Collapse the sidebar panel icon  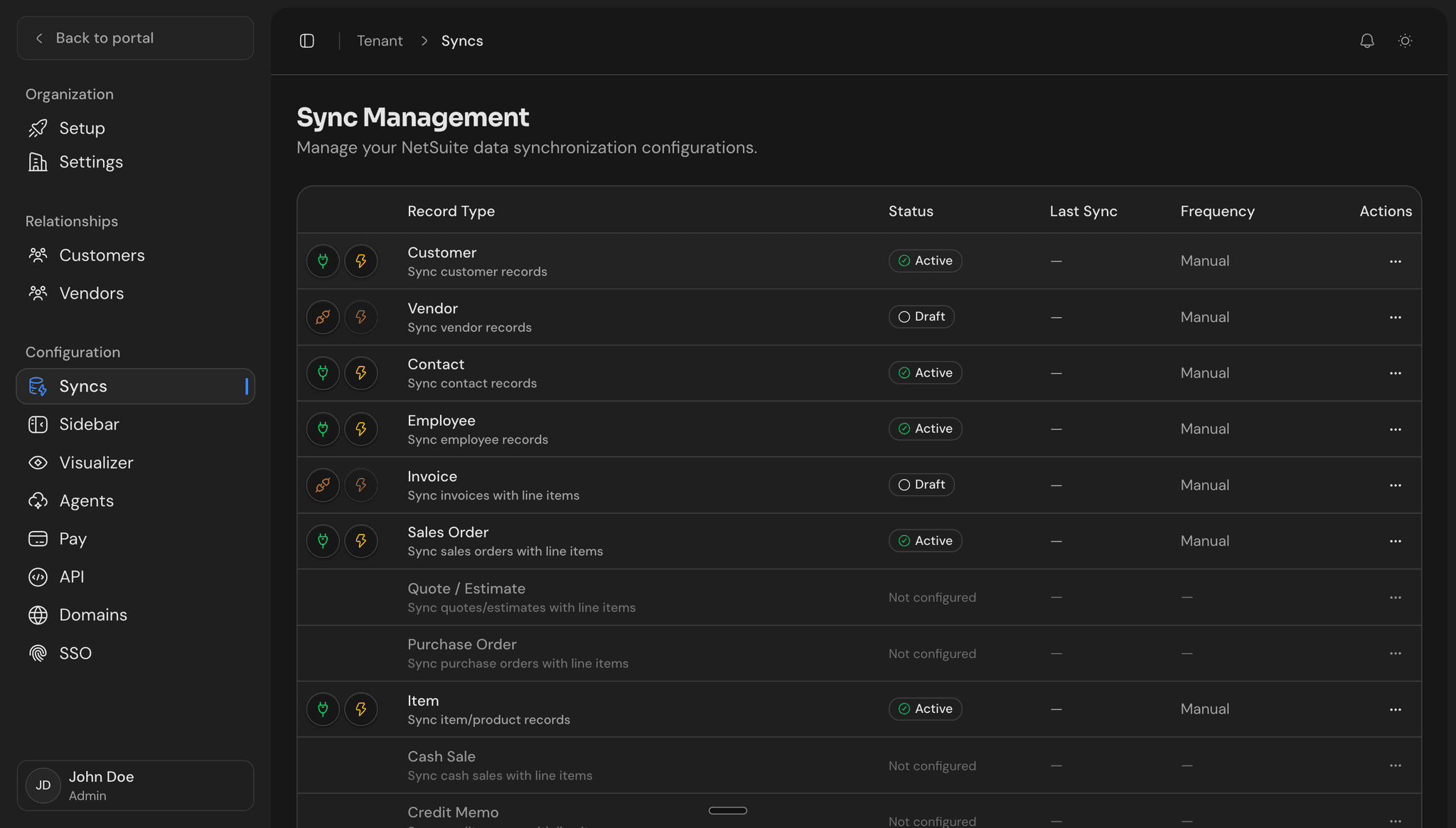coord(307,41)
